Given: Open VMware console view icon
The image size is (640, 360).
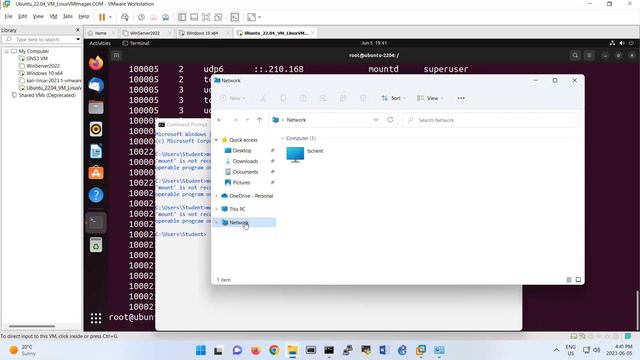Looking at the screenshot, I should 235,17.
